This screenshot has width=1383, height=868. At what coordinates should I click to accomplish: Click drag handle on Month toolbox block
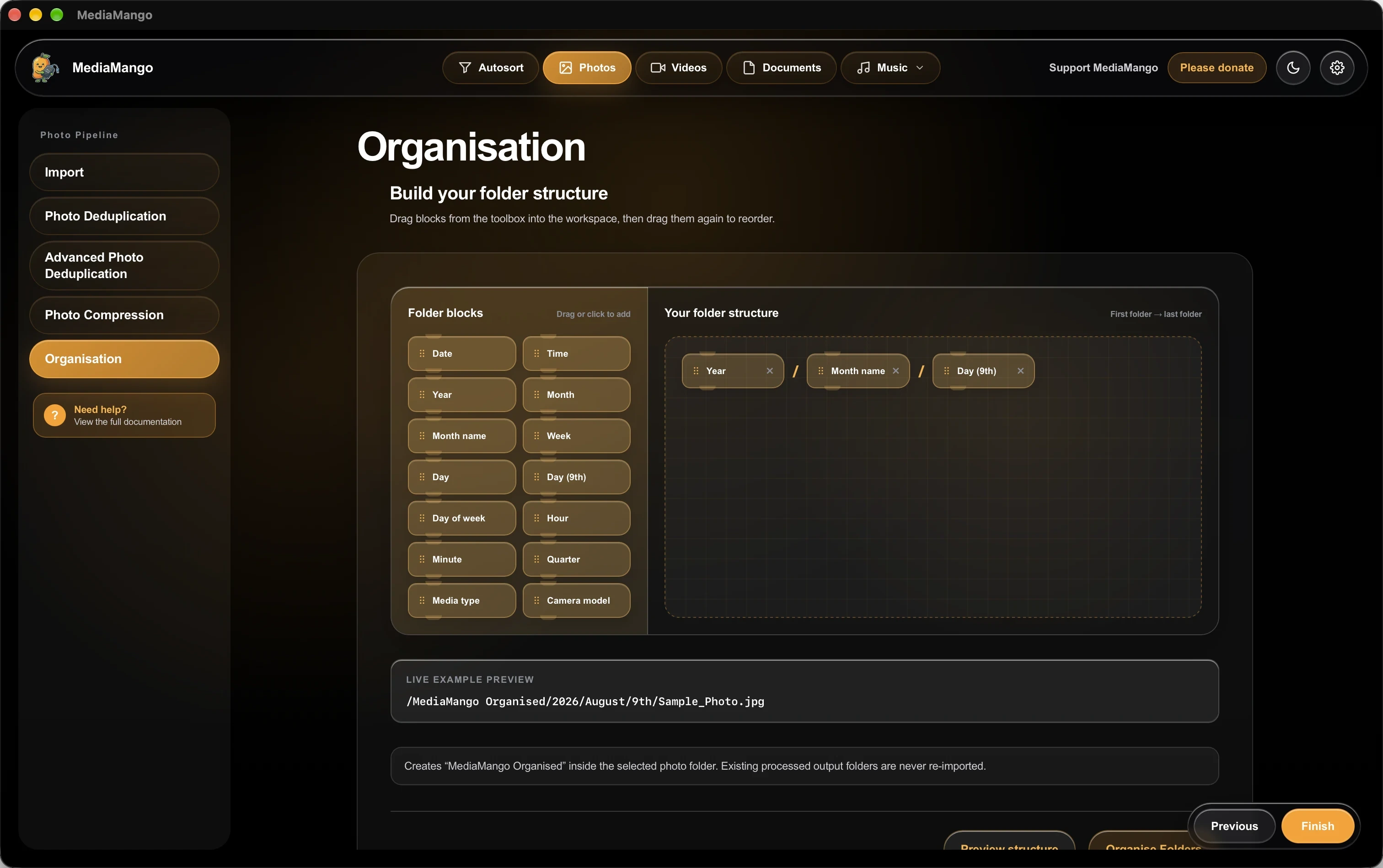536,395
